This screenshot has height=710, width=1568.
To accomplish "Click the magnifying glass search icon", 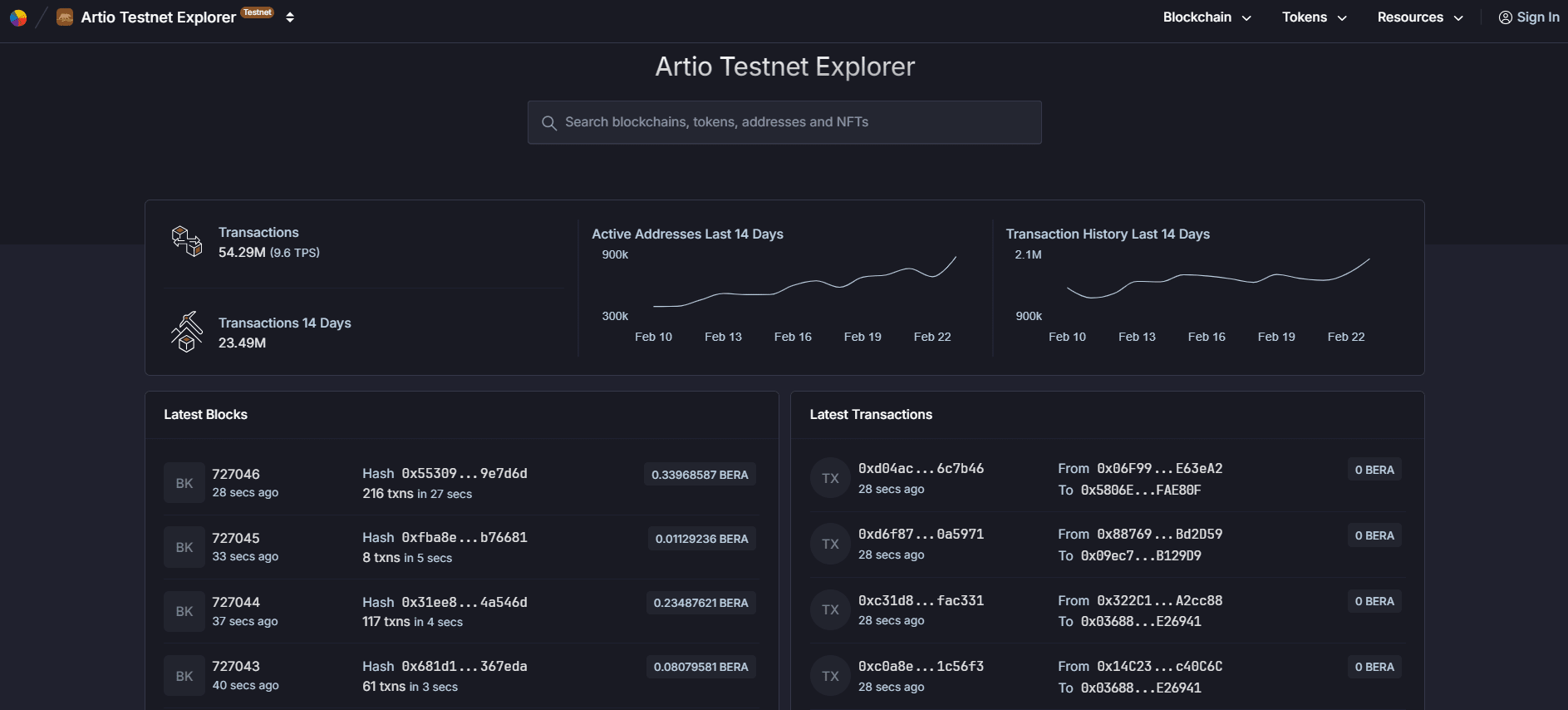I will pos(548,123).
